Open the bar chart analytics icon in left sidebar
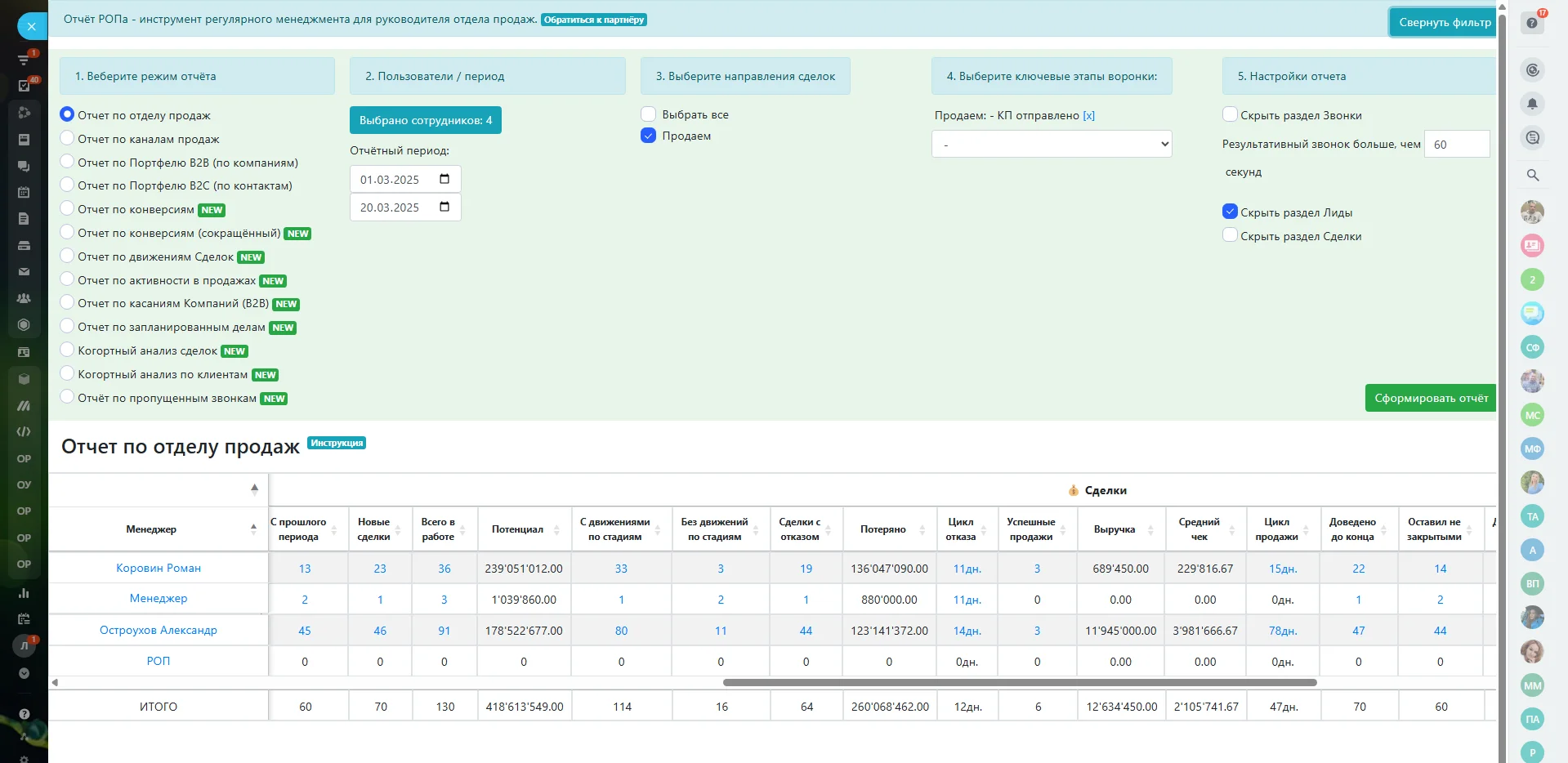This screenshot has width=1568, height=763. pos(24,593)
